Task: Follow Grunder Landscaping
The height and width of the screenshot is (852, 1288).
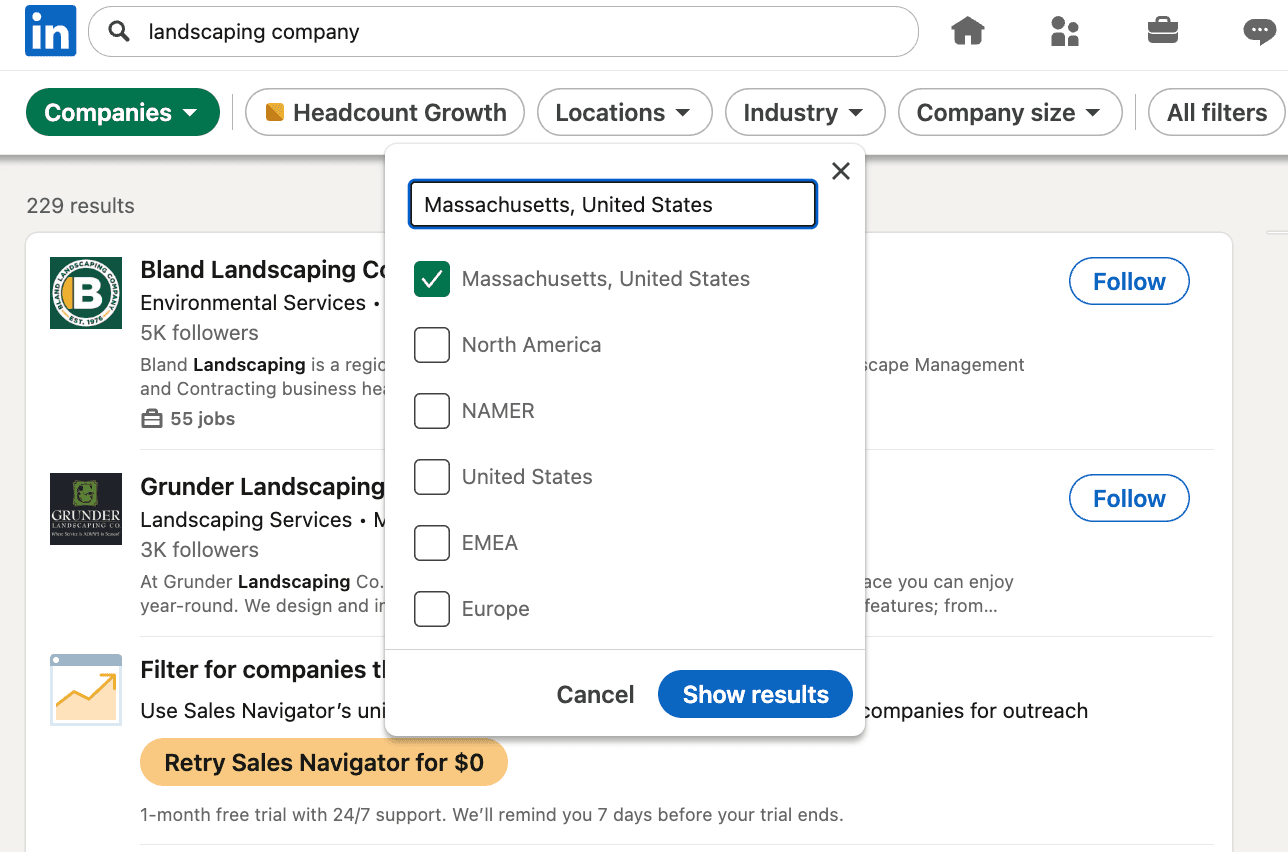Action: coord(1128,498)
